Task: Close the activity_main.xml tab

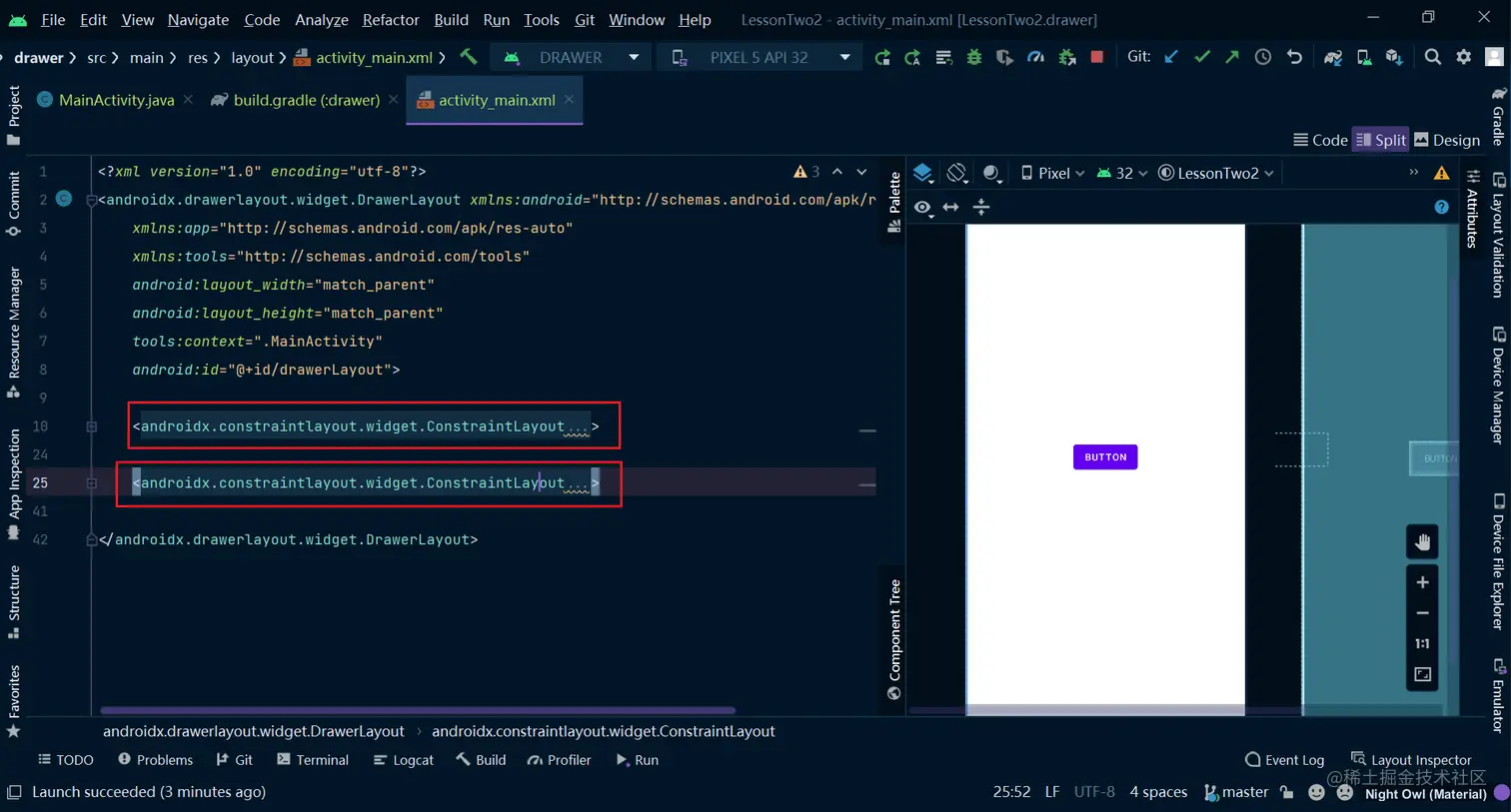Action: tap(569, 99)
